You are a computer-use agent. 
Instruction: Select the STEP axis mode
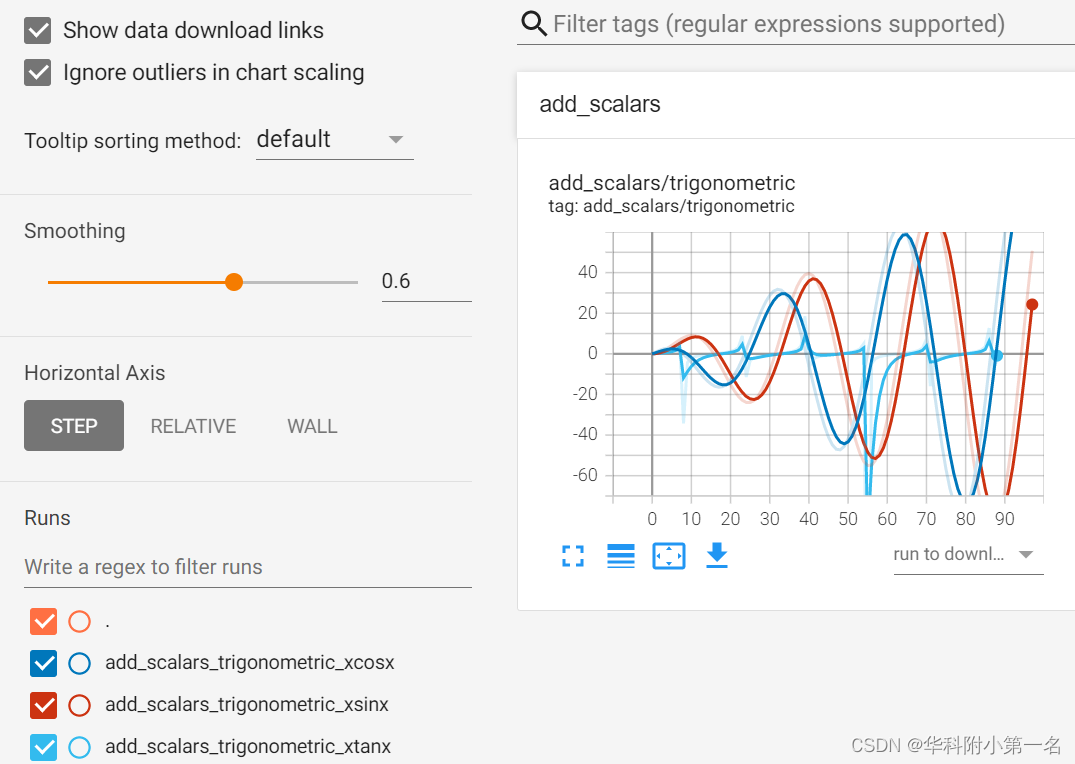pyautogui.click(x=73, y=425)
